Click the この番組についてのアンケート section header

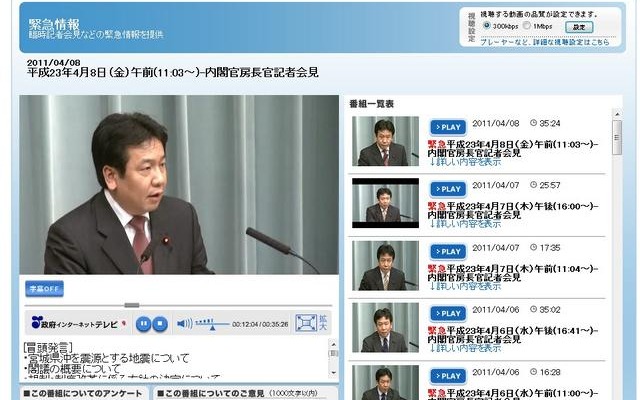click(83, 393)
